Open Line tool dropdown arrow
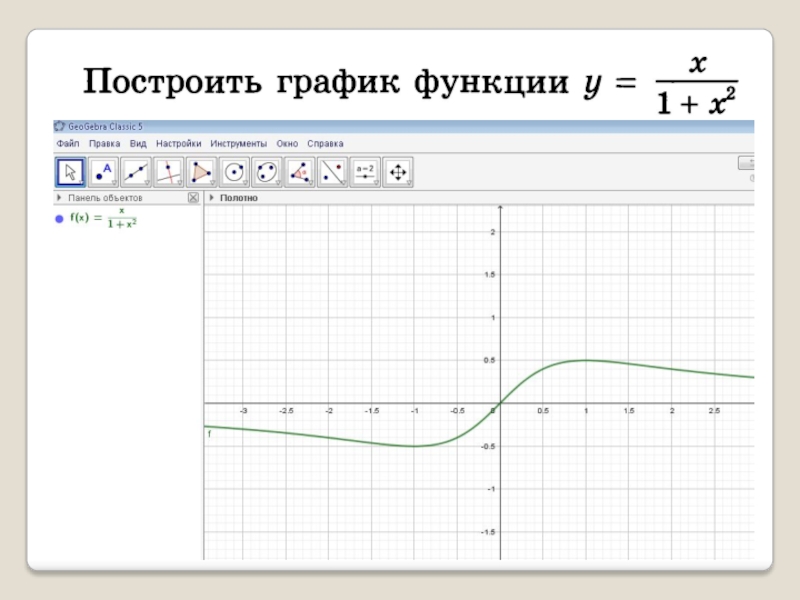 pyautogui.click(x=147, y=183)
